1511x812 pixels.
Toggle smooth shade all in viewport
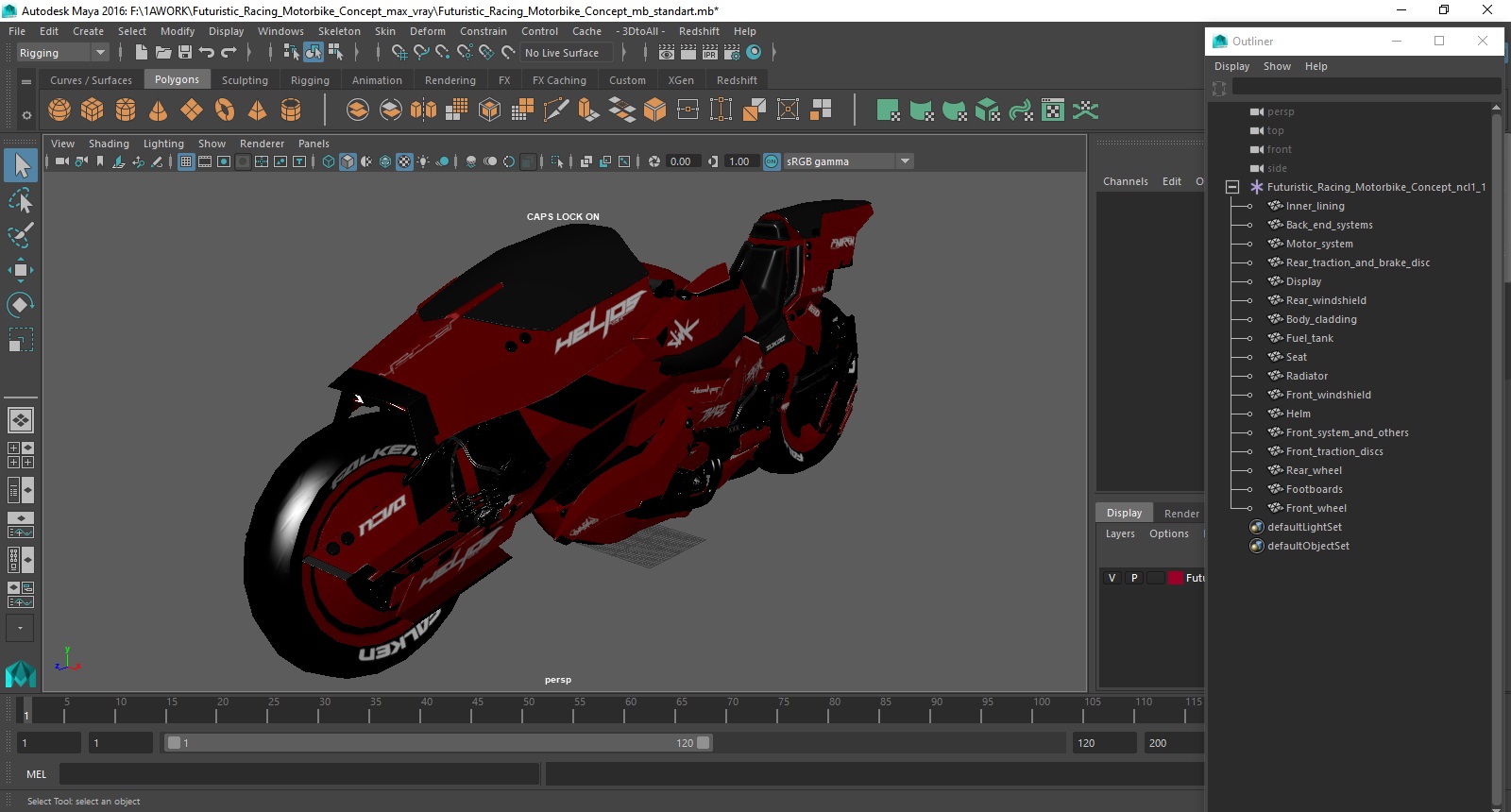coord(348,161)
